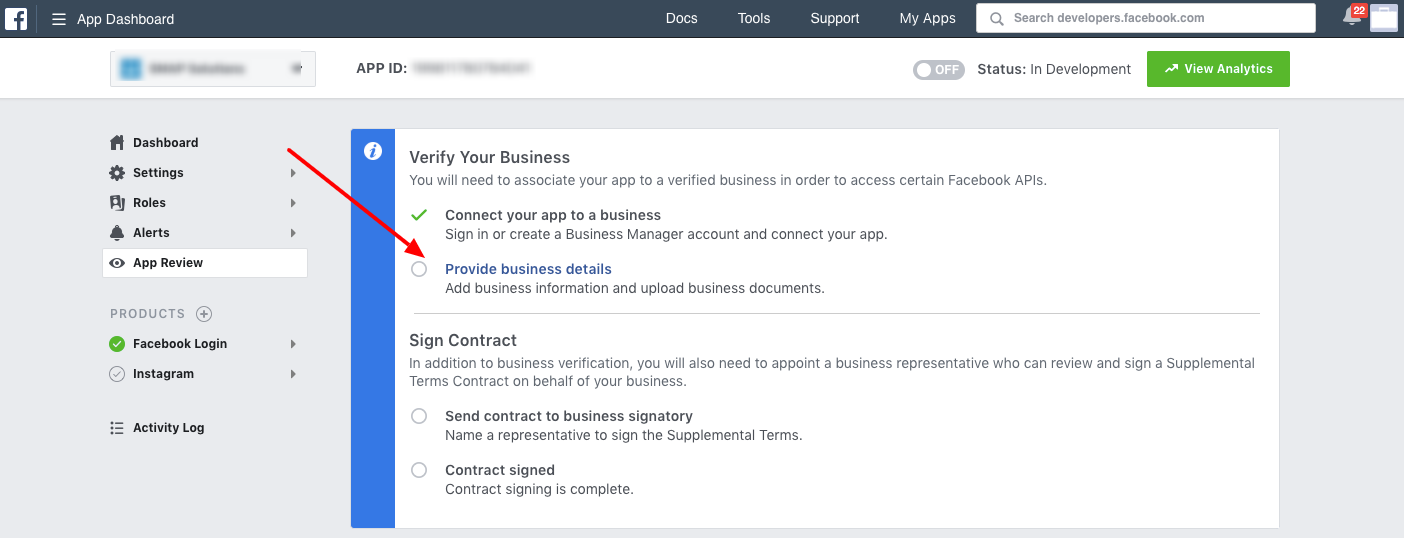Click the Contract signed heading text

click(x=500, y=470)
